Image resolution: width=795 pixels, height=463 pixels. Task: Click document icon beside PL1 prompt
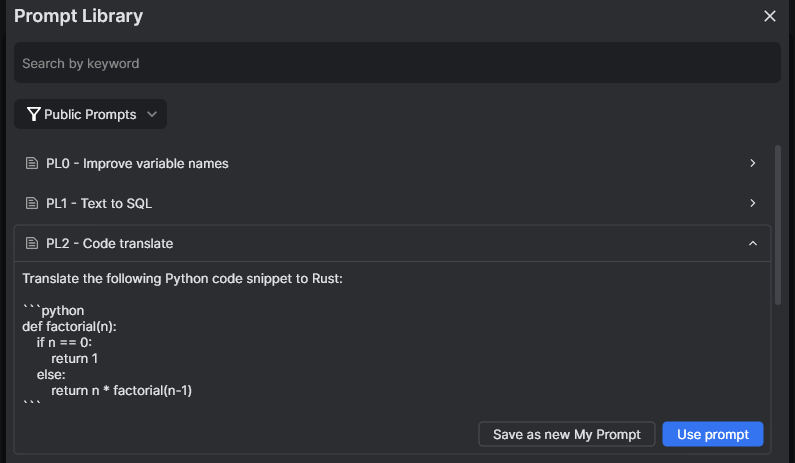(32, 203)
